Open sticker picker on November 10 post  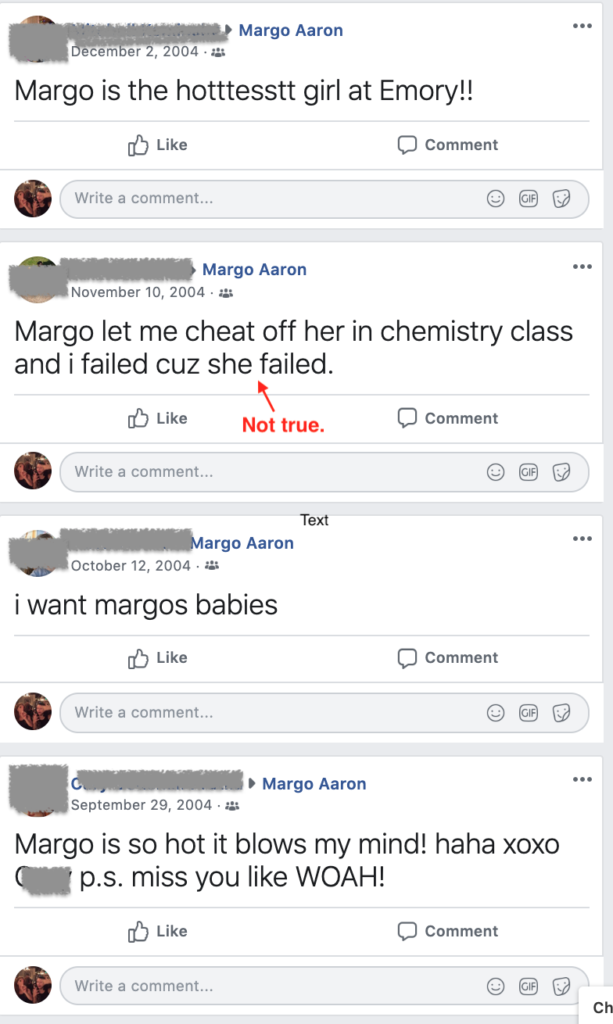(x=561, y=472)
